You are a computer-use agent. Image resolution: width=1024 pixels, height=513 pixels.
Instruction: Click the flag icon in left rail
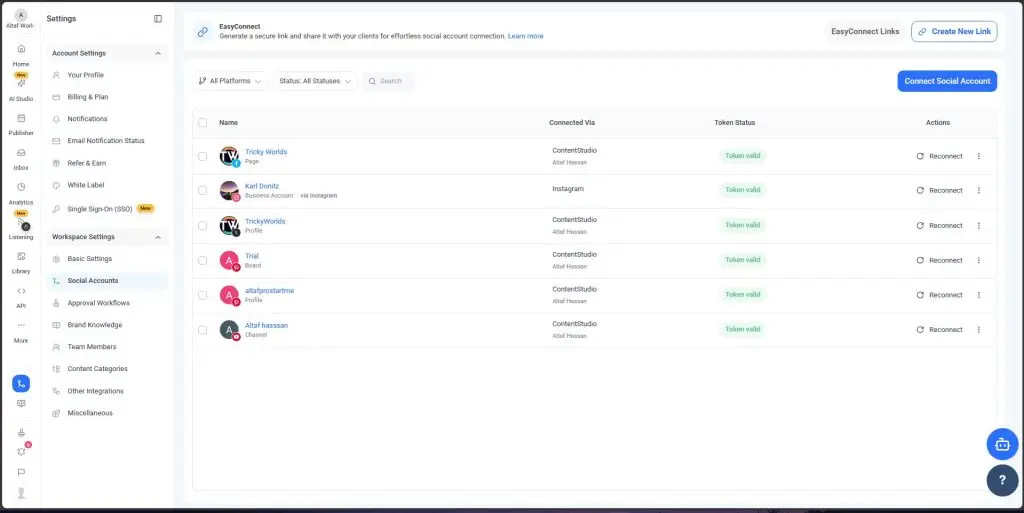(x=21, y=472)
